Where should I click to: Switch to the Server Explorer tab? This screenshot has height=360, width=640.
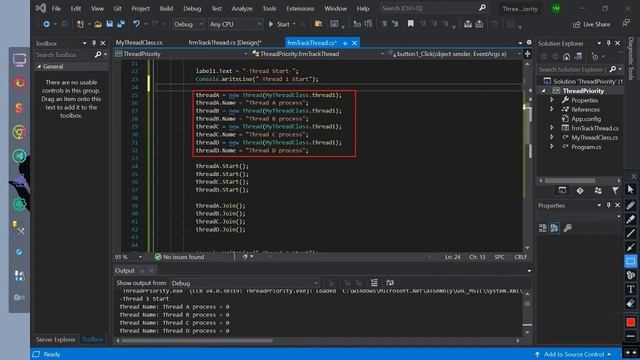click(56, 339)
